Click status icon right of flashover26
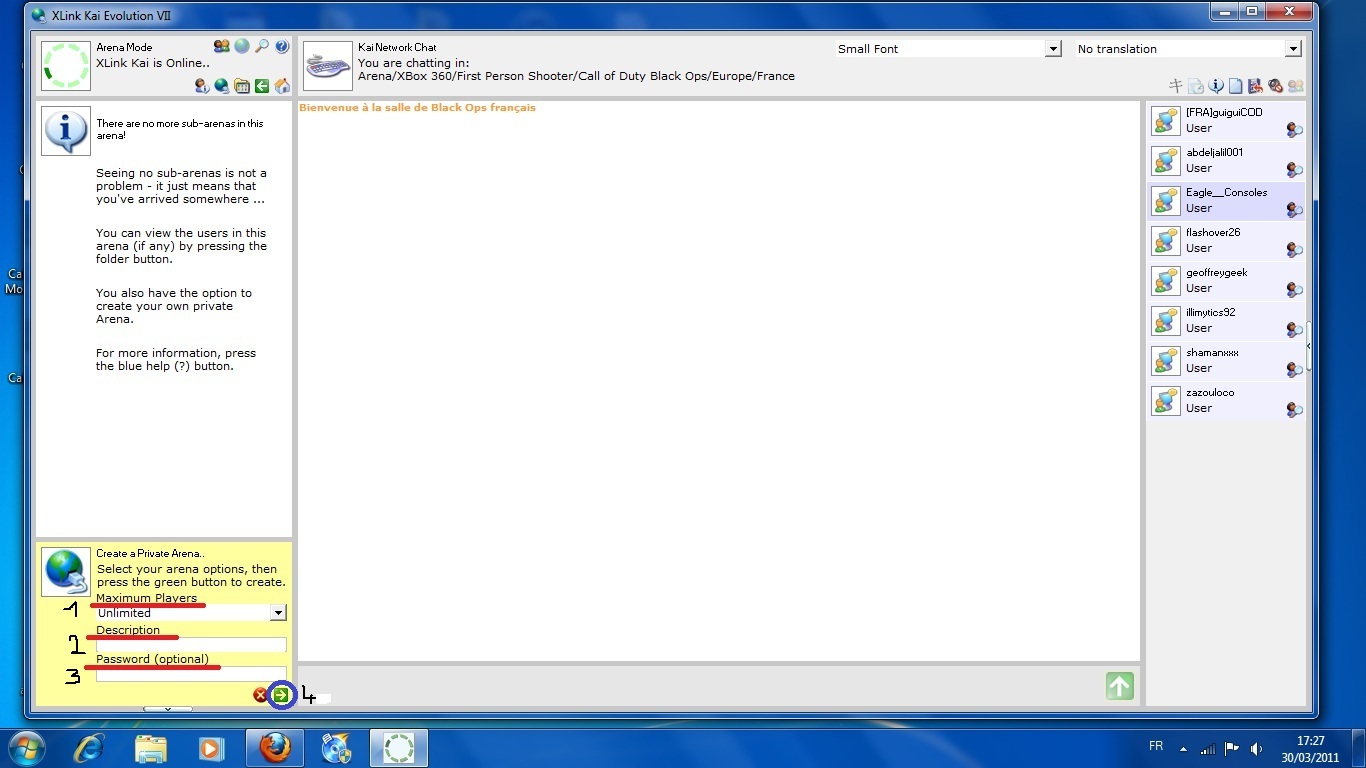 (1294, 250)
